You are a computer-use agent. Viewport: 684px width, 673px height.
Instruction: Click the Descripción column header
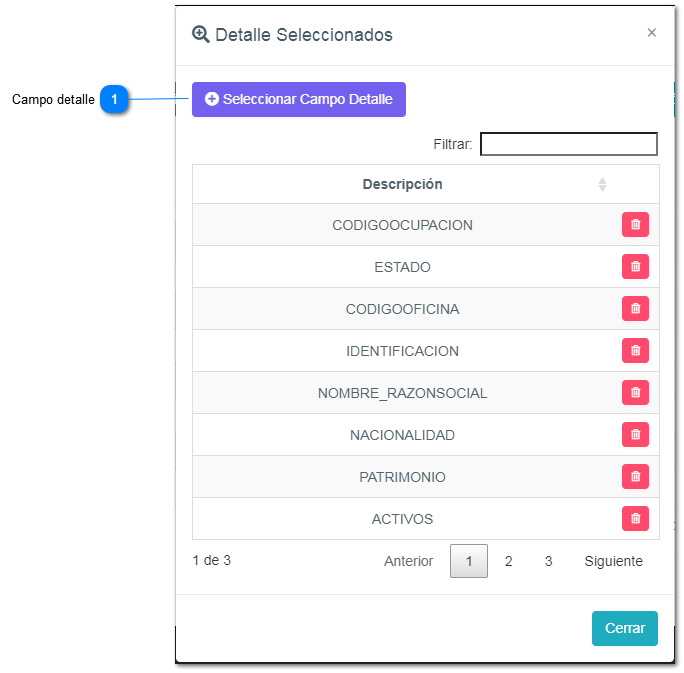pyautogui.click(x=402, y=184)
